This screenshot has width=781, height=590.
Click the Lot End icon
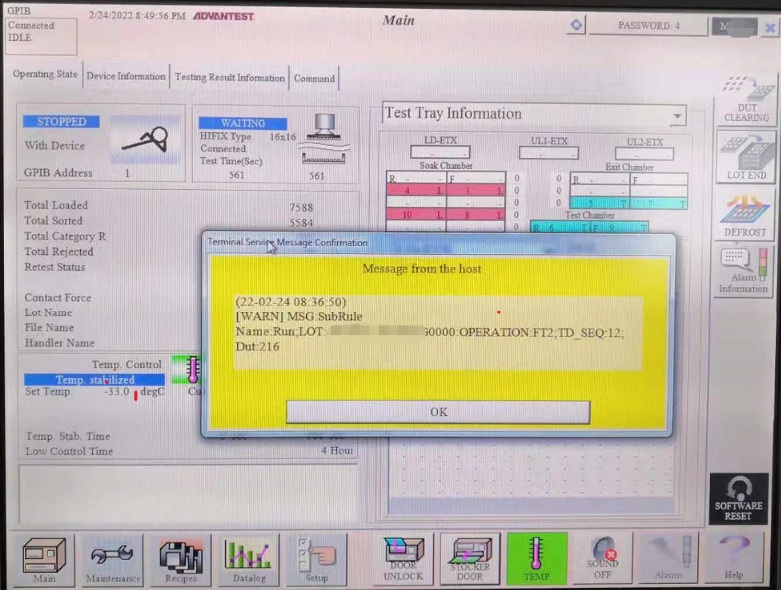coord(745,156)
